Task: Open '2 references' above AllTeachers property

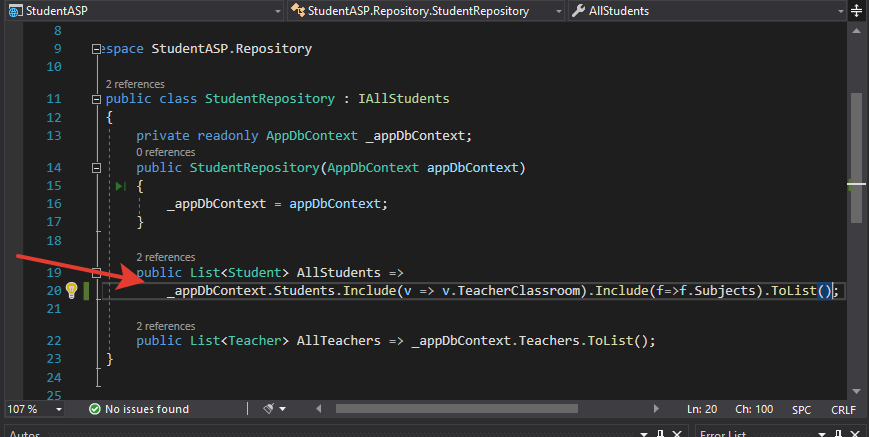Action: 166,326
